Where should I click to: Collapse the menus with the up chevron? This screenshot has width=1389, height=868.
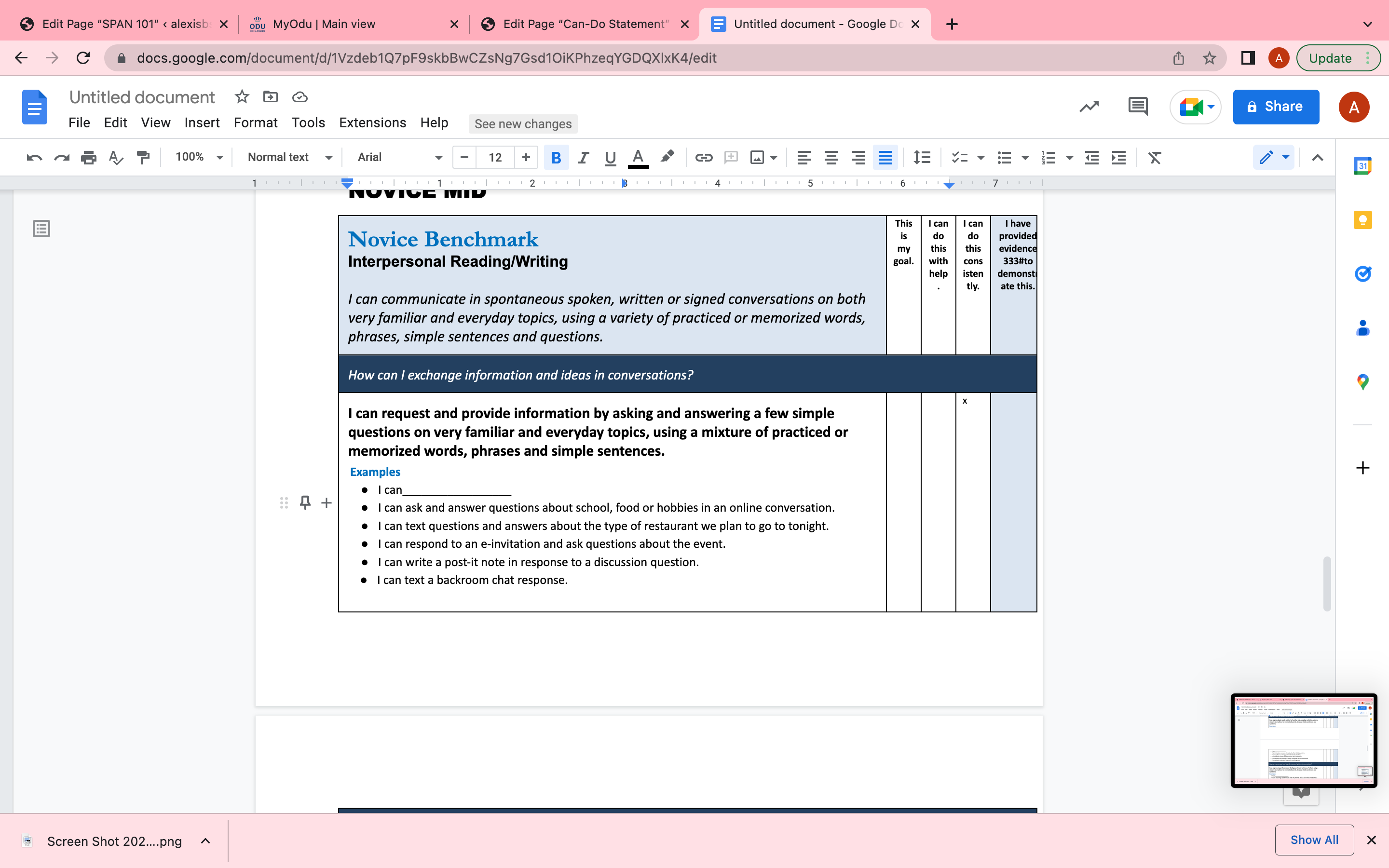click(1317, 157)
